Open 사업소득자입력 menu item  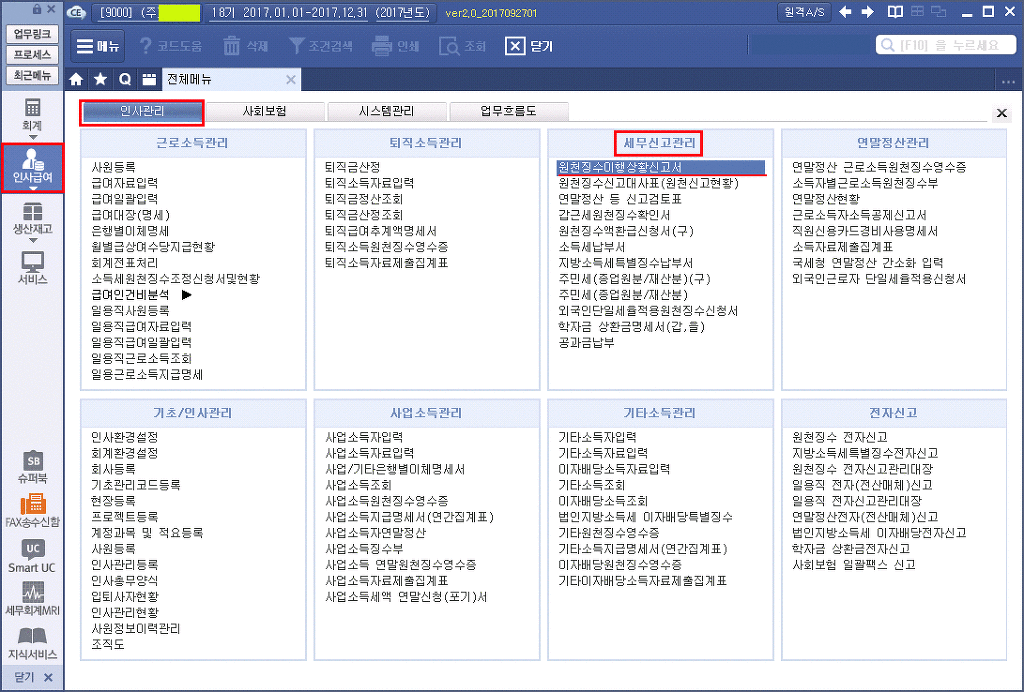pos(364,437)
